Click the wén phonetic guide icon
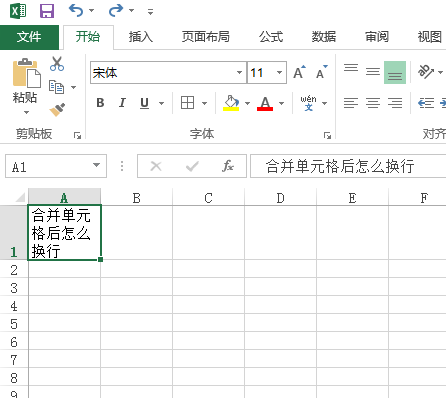The height and width of the screenshot is (398, 446). coord(308,103)
